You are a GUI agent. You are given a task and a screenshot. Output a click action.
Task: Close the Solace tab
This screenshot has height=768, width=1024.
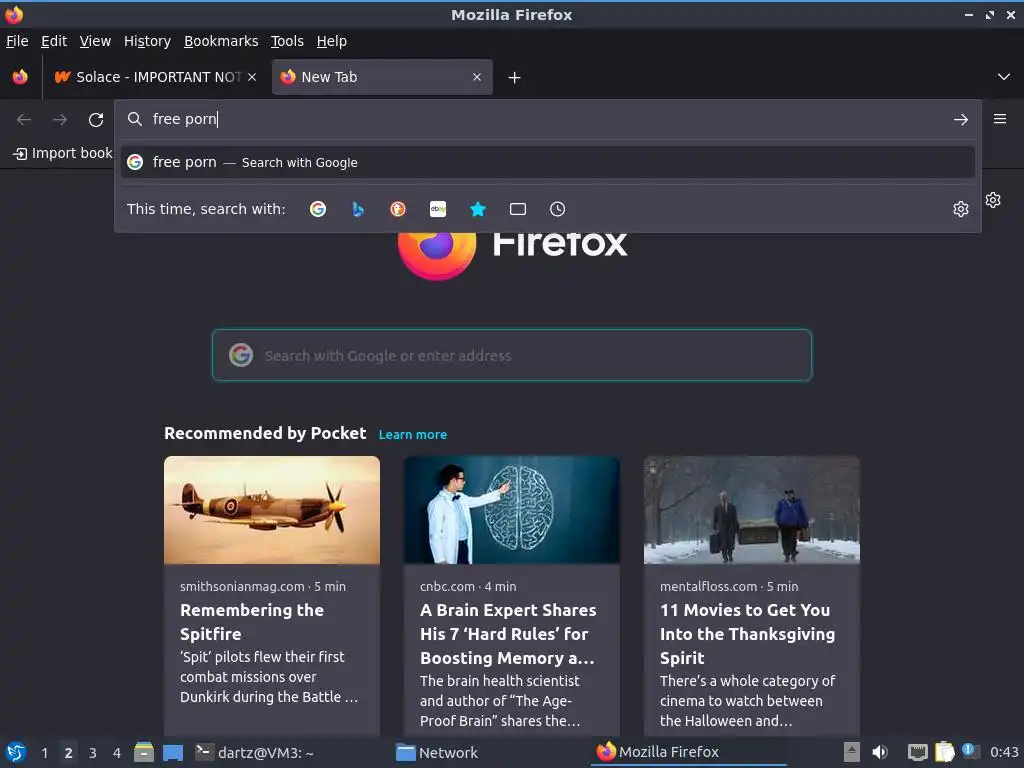click(x=252, y=77)
